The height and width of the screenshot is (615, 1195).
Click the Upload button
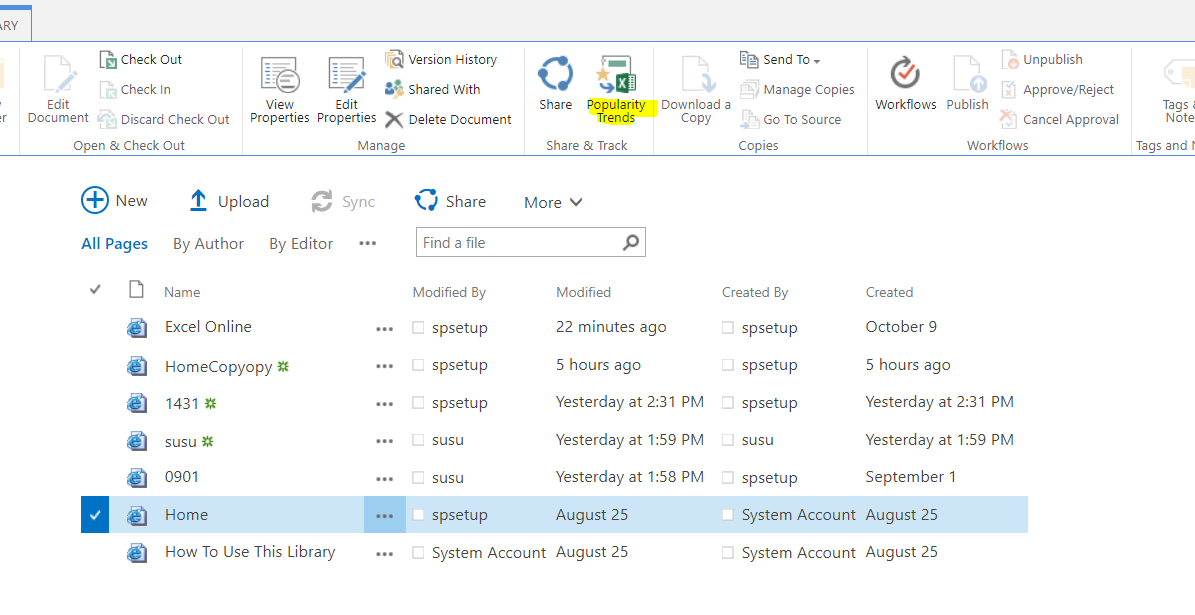(229, 201)
